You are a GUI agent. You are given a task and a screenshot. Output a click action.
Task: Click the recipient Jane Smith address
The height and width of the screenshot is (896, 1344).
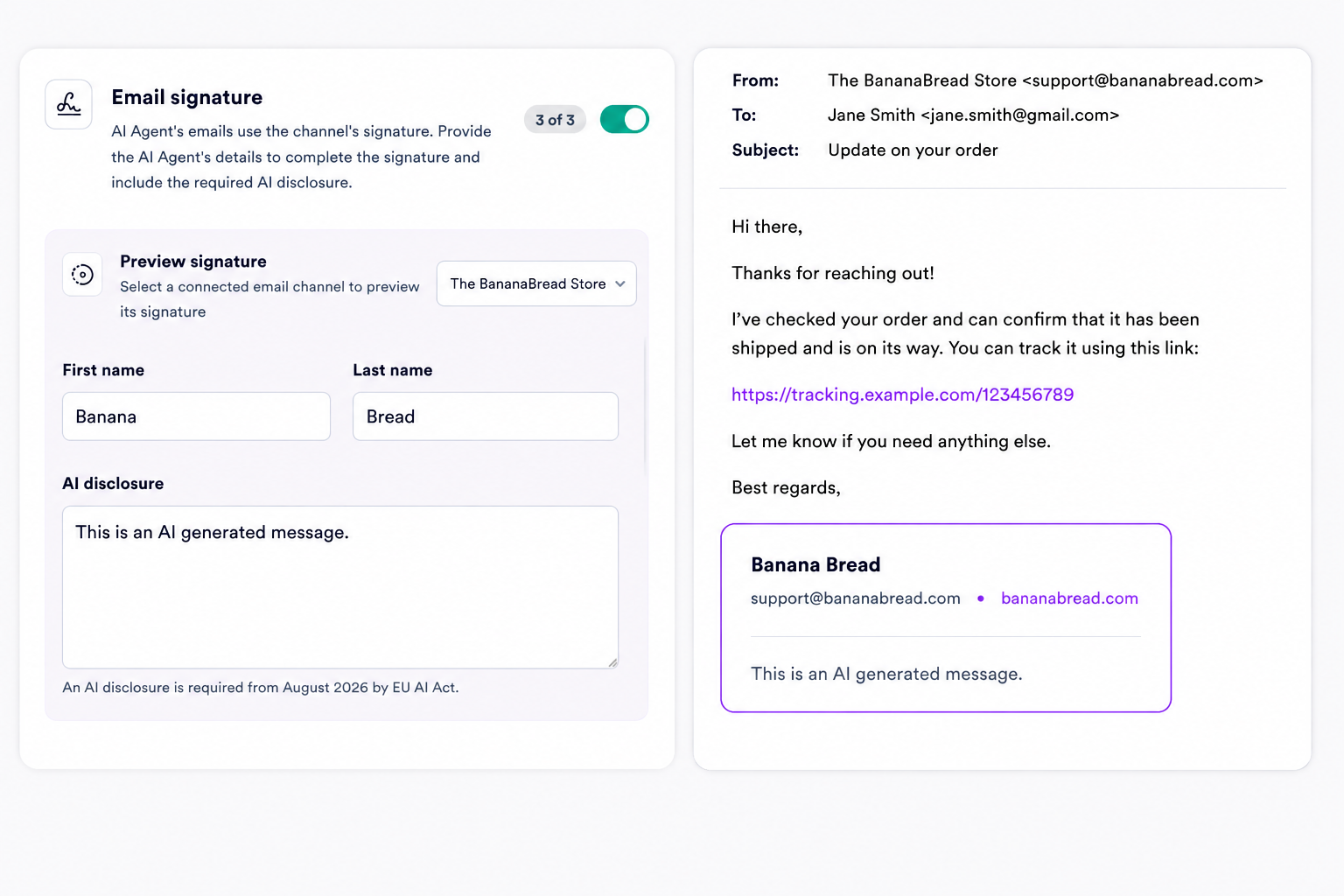coord(973,115)
